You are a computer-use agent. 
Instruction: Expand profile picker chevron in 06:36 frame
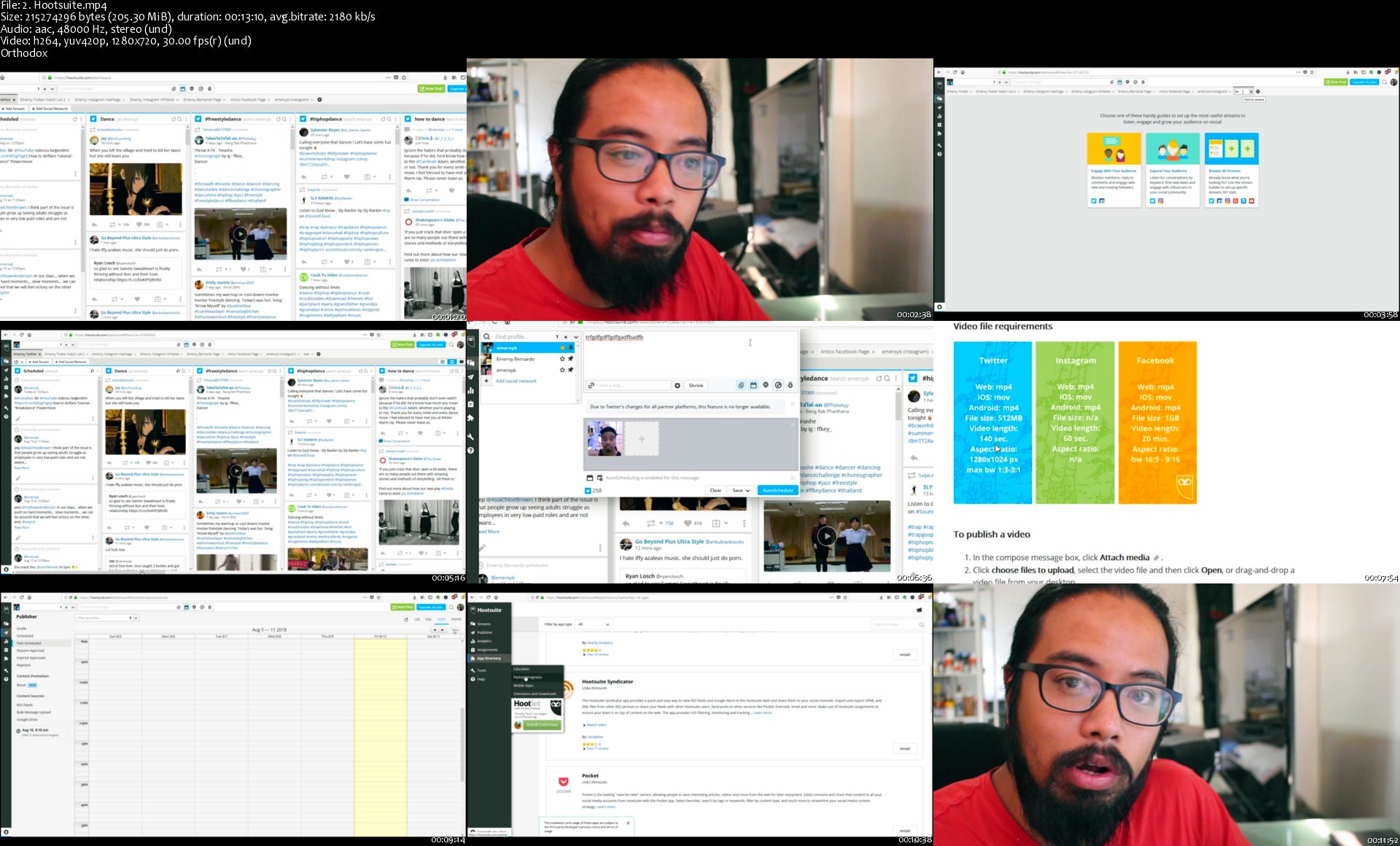575,337
